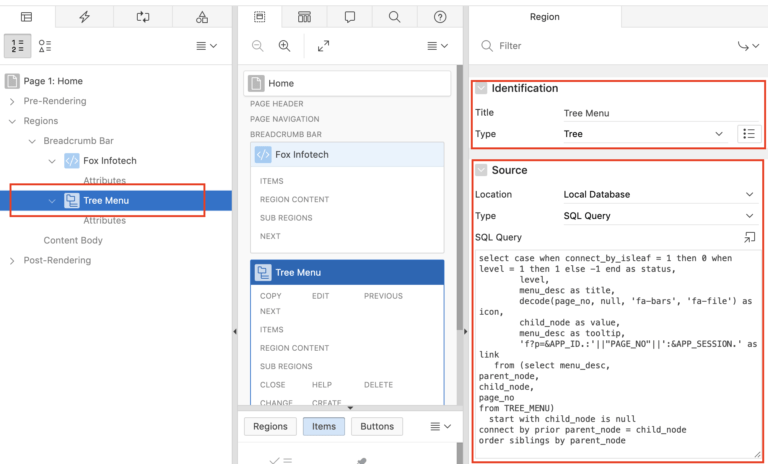Screen dimensions: 768x464
Task: Click the Tree Menu region icon in tree
Action: pos(72,200)
